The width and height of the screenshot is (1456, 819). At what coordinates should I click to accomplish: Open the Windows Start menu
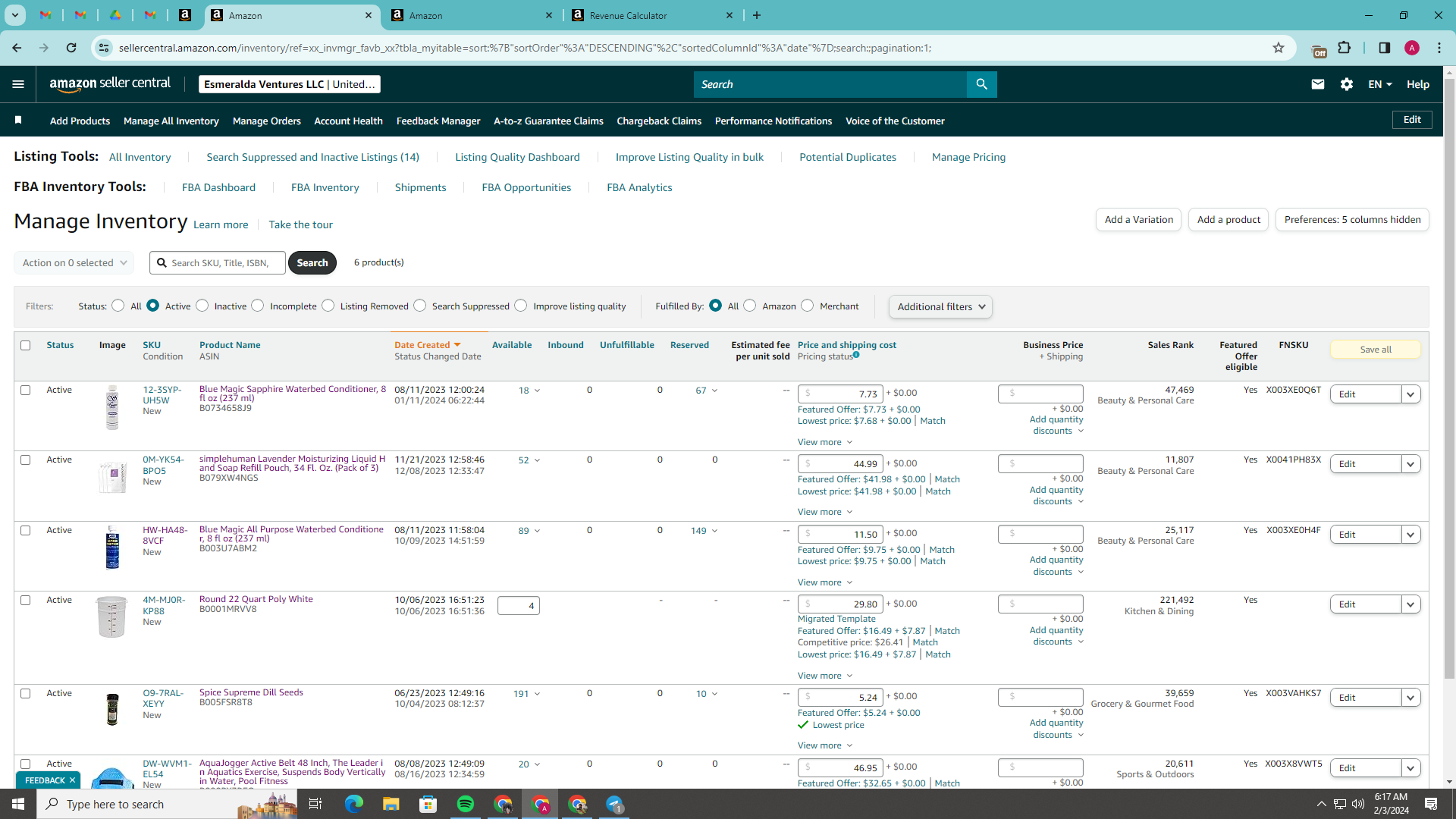pos(18,804)
